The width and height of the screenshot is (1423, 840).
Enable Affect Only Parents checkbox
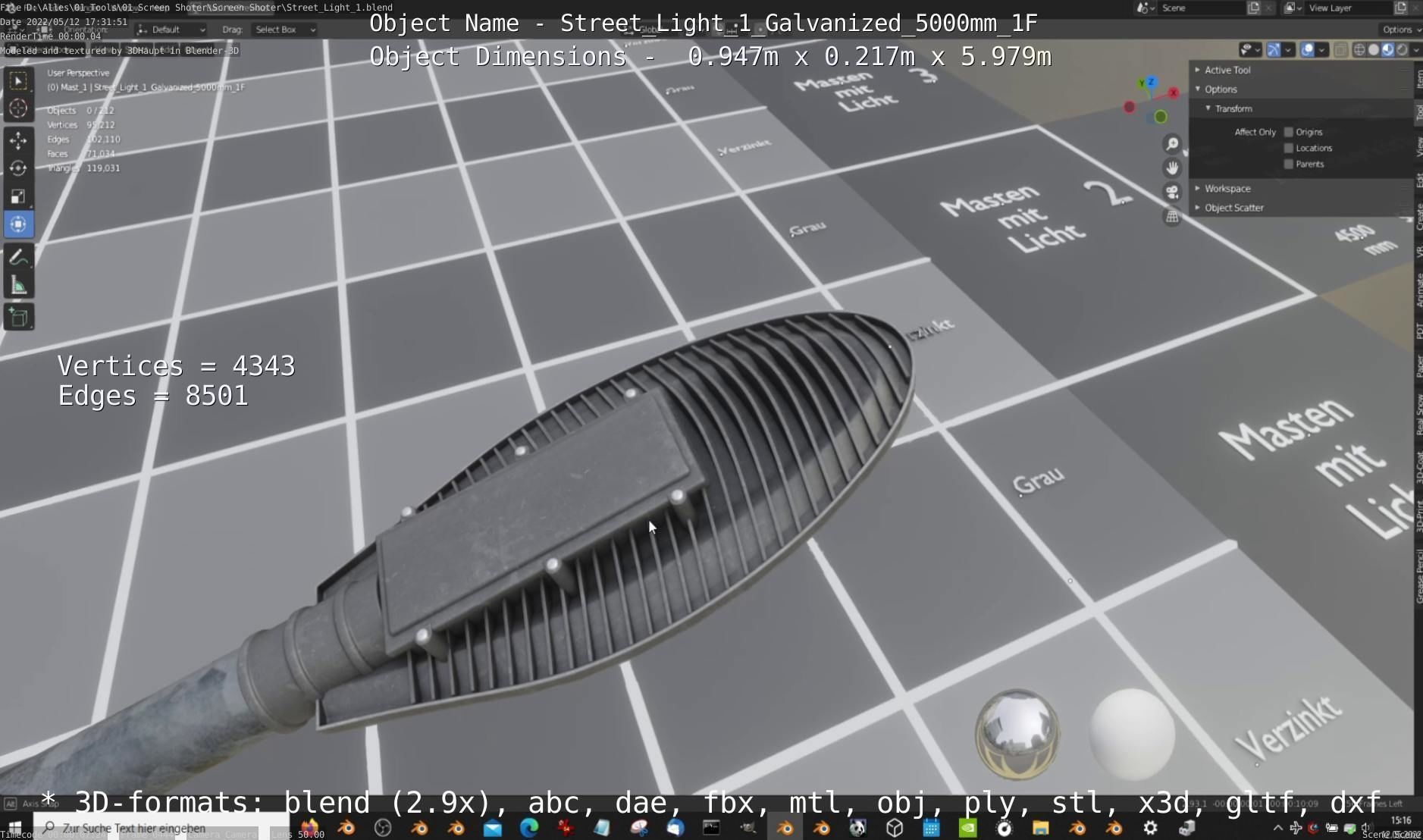(x=1288, y=164)
